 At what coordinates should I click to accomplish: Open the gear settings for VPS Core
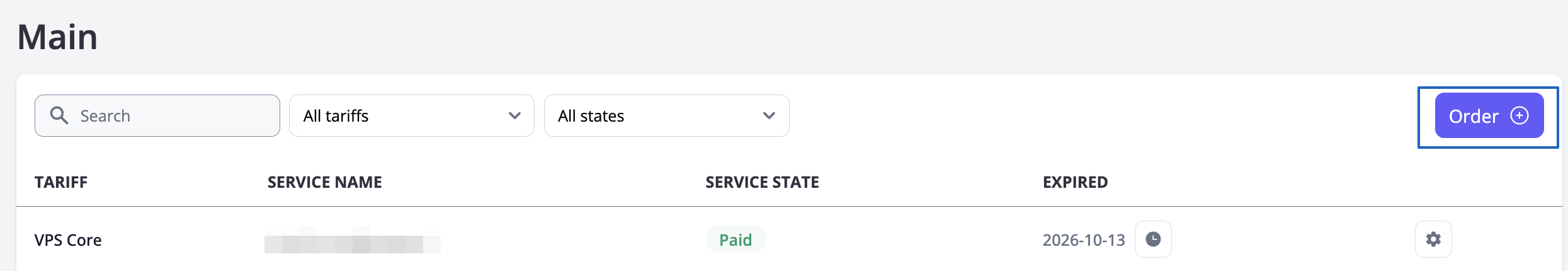coord(1433,239)
